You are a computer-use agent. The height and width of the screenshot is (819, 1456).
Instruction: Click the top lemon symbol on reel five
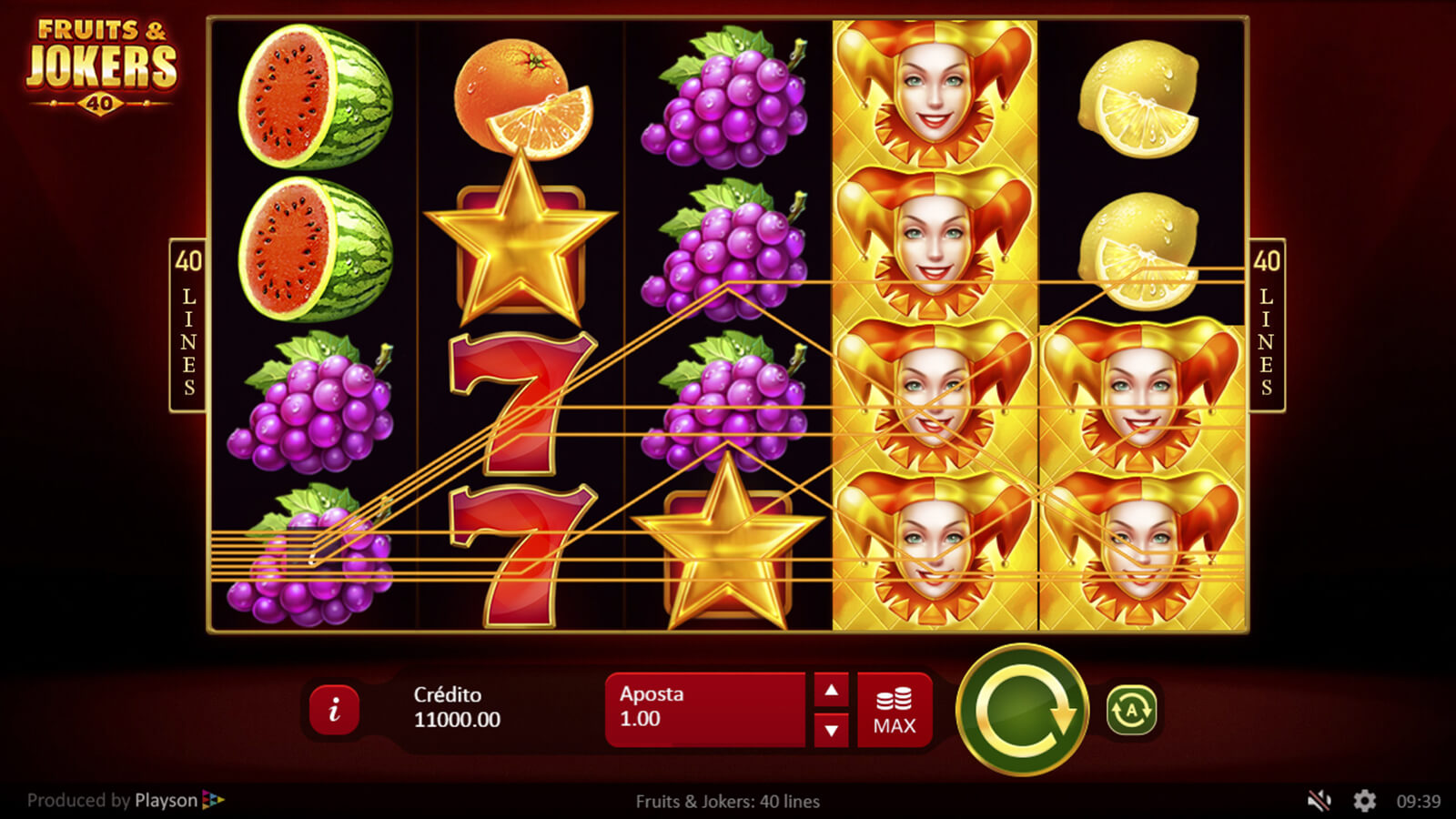coord(1138,99)
